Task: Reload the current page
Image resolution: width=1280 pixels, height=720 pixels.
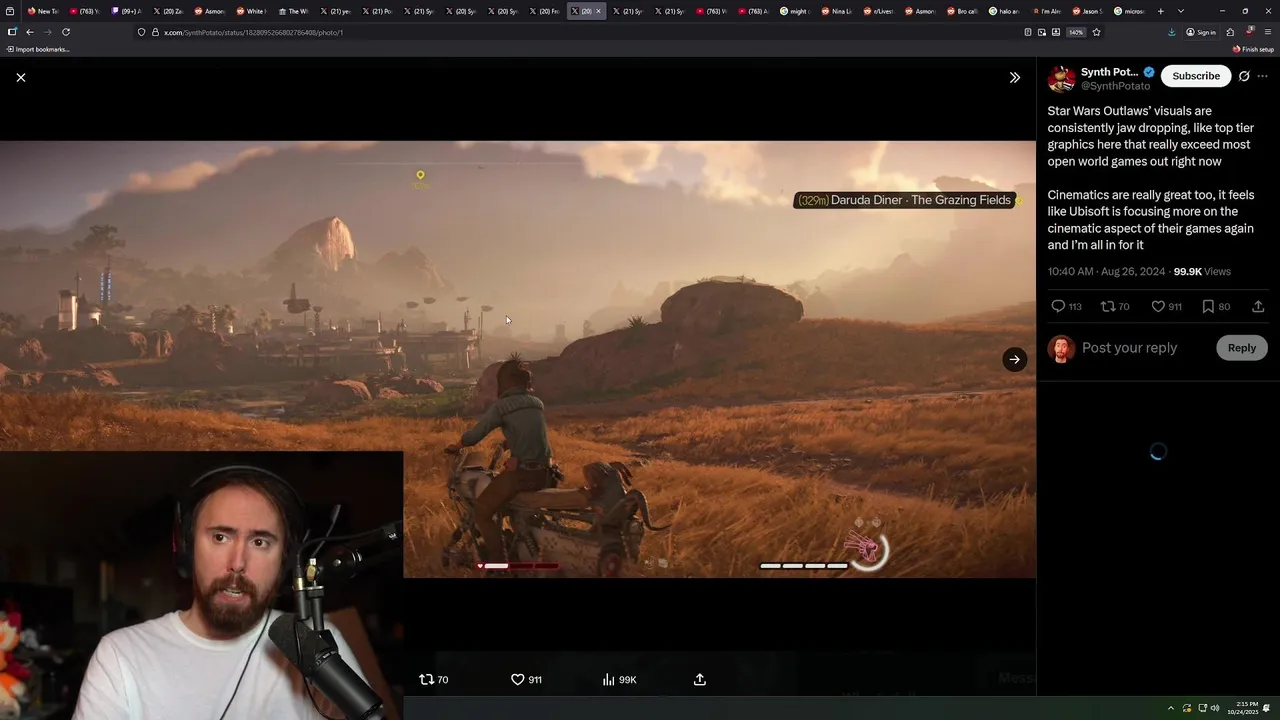Action: [x=66, y=32]
